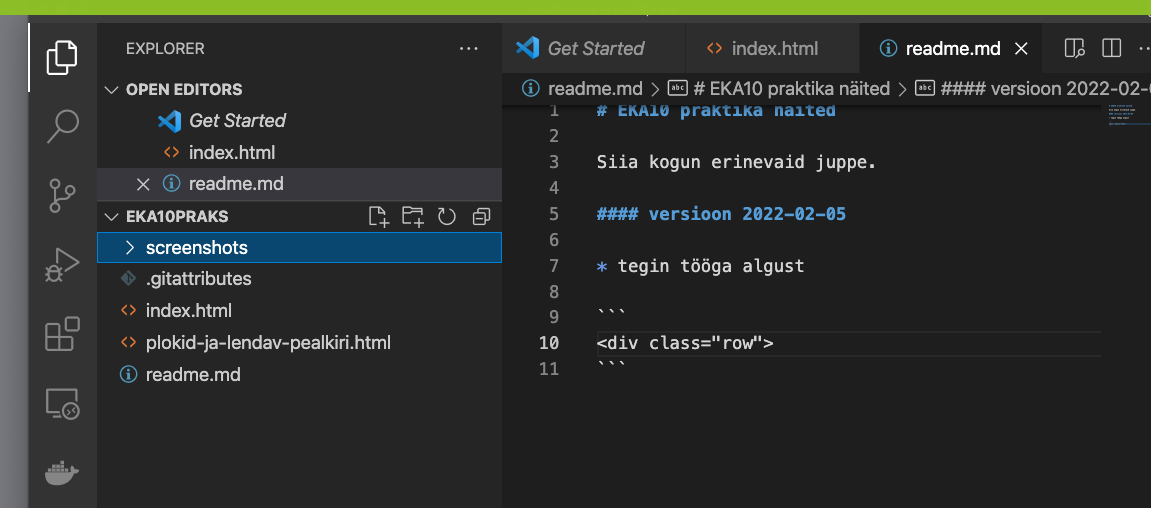Refresh the EKA10PRAKS explorer
This screenshot has width=1151, height=508.
(x=447, y=217)
